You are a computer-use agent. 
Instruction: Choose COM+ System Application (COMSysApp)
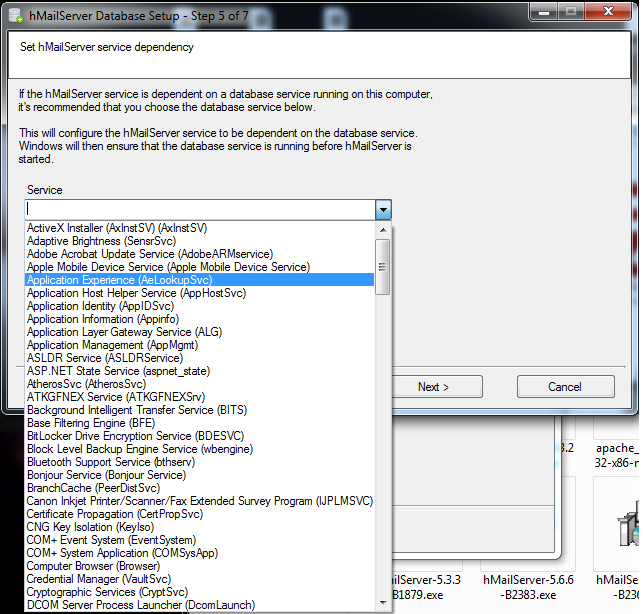click(200, 553)
